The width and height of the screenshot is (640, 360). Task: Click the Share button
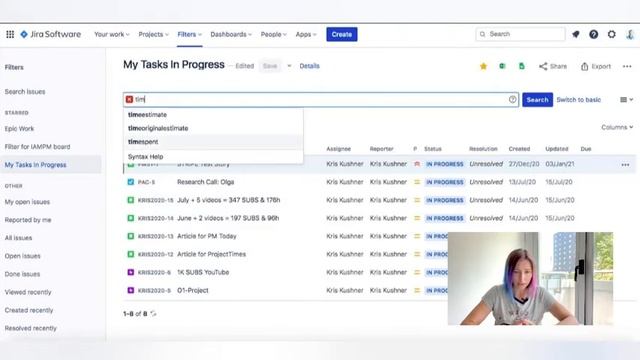553,66
